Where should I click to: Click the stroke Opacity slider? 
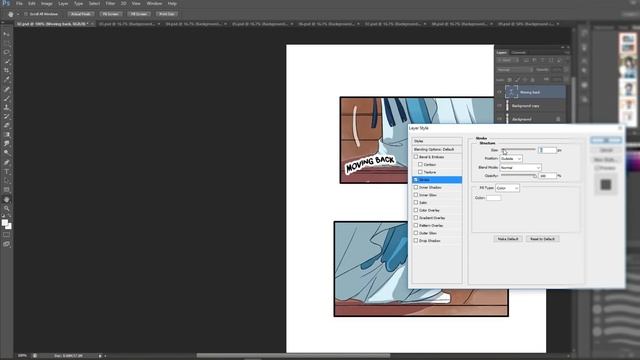tap(518, 176)
